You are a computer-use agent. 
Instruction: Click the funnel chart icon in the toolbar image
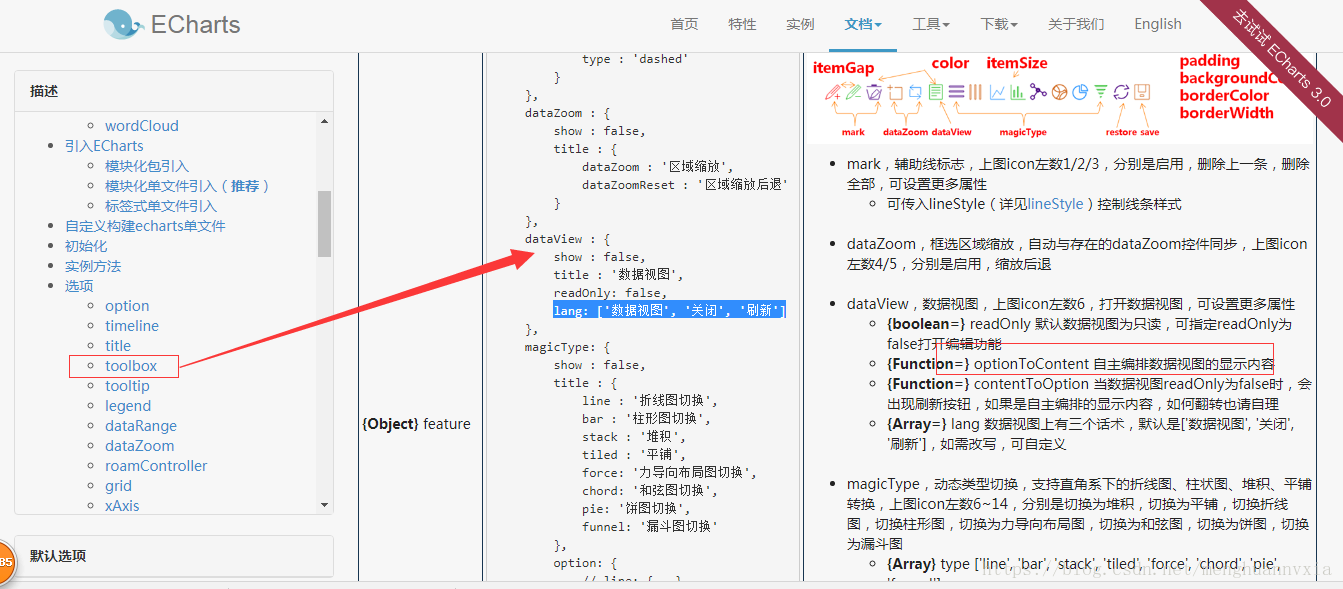tap(1101, 92)
